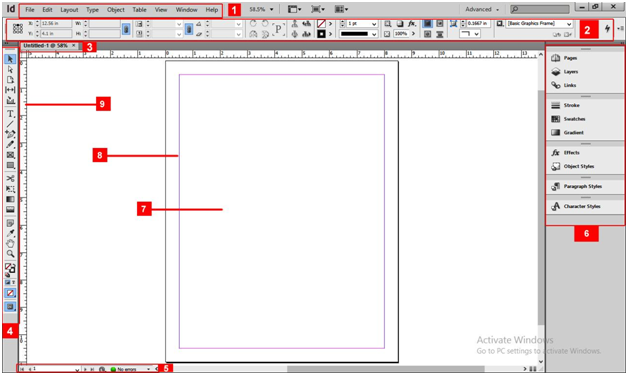
Task: Select the Direct Selection tool
Action: click(10, 69)
